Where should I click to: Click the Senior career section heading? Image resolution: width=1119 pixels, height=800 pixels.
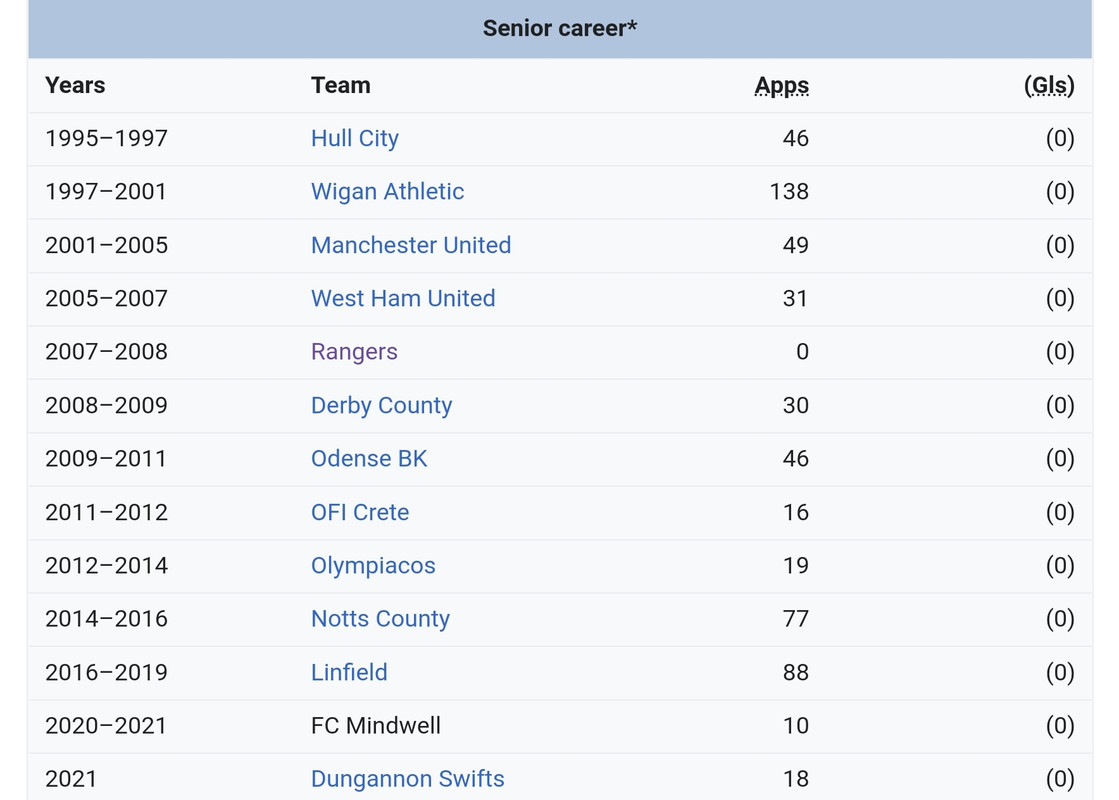point(559,28)
